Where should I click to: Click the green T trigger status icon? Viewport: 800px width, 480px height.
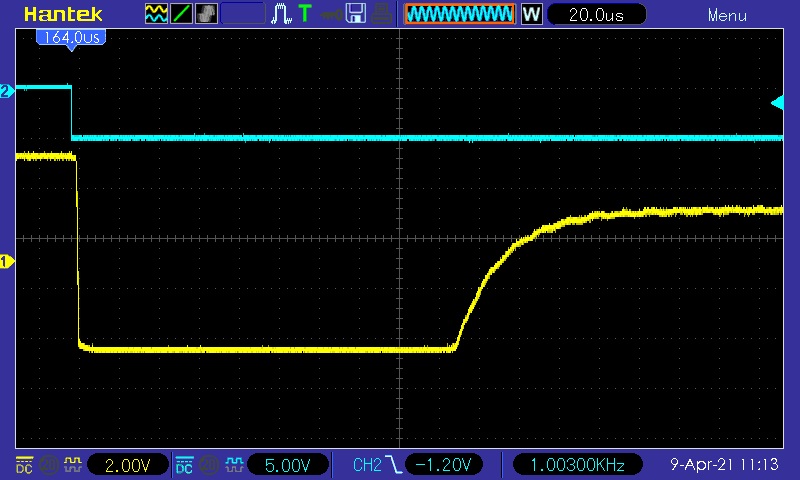tap(305, 14)
